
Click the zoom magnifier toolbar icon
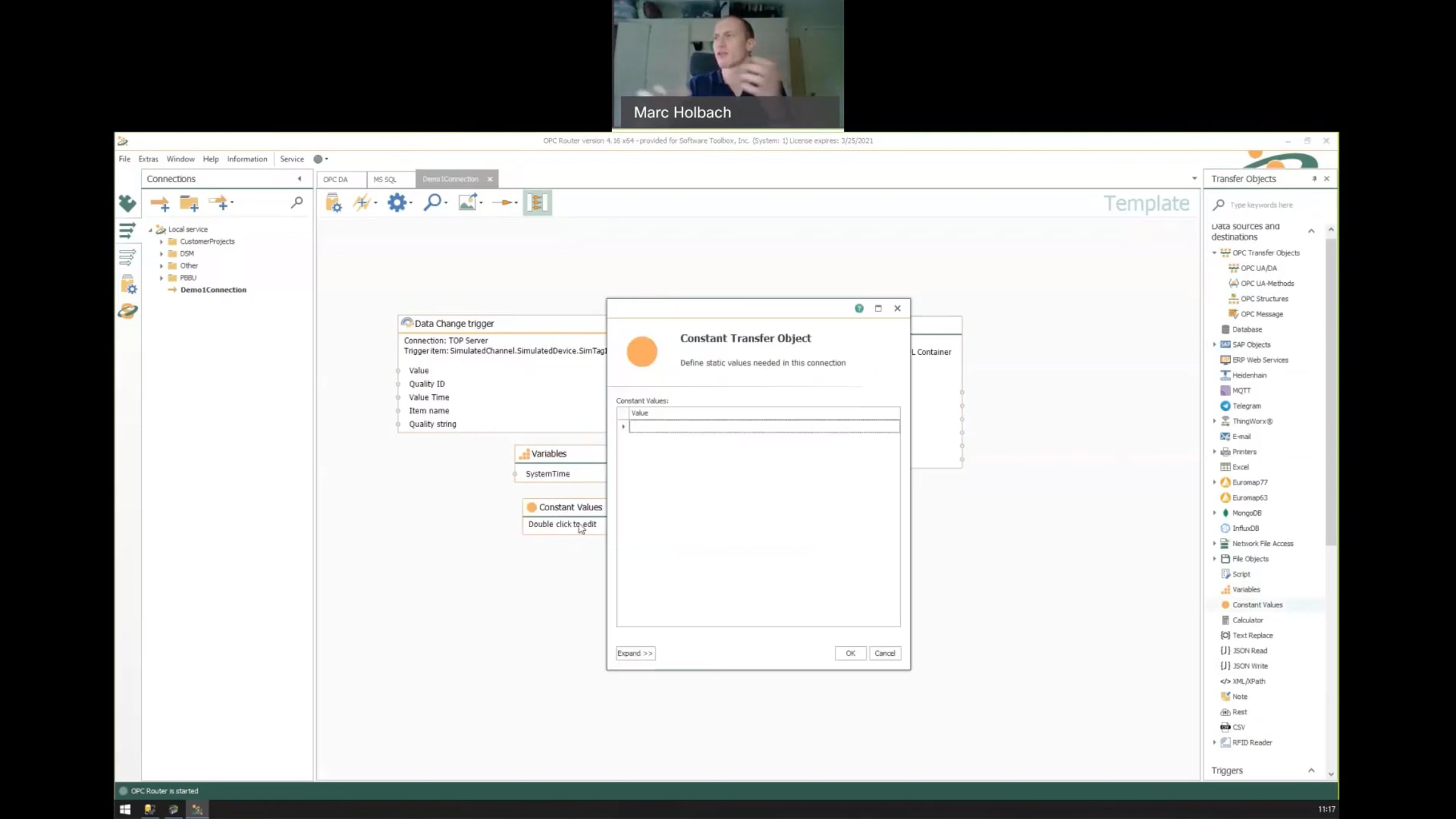coord(432,203)
